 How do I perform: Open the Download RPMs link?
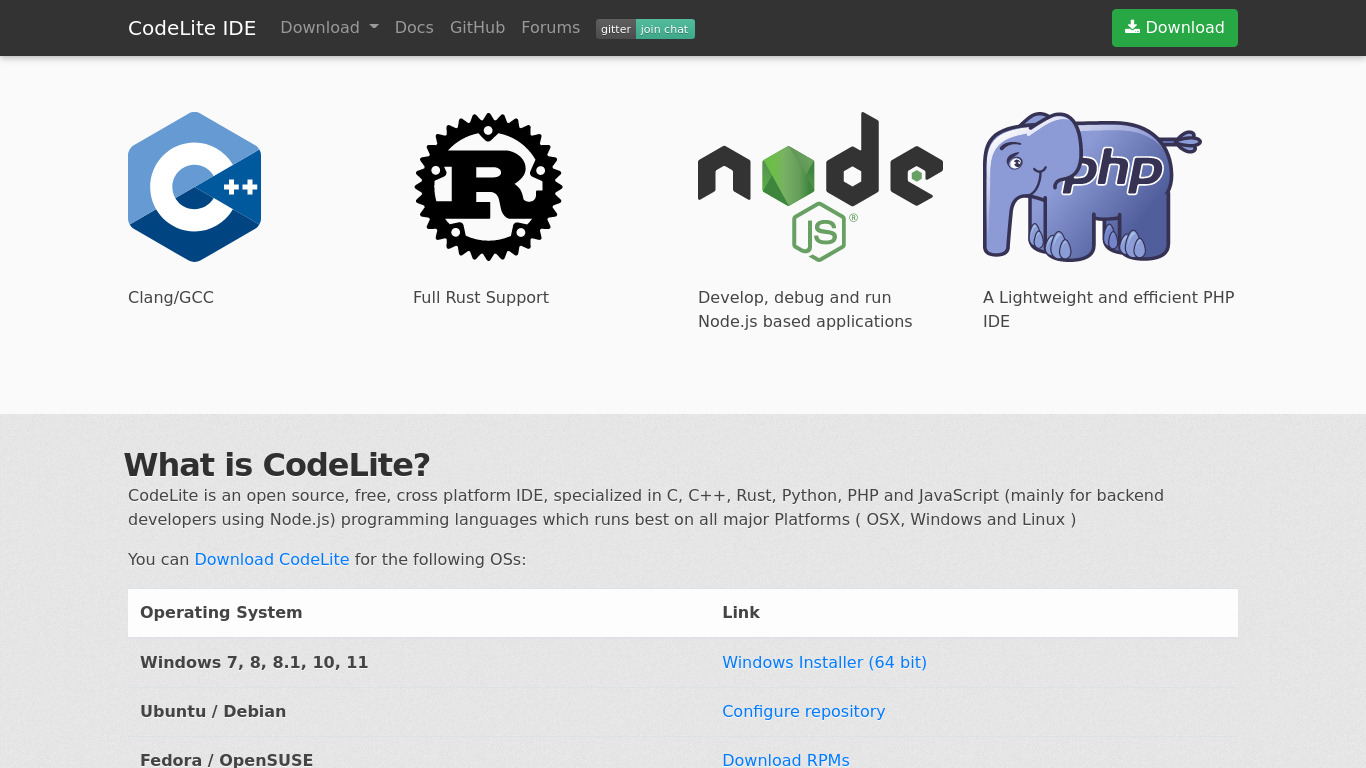786,759
